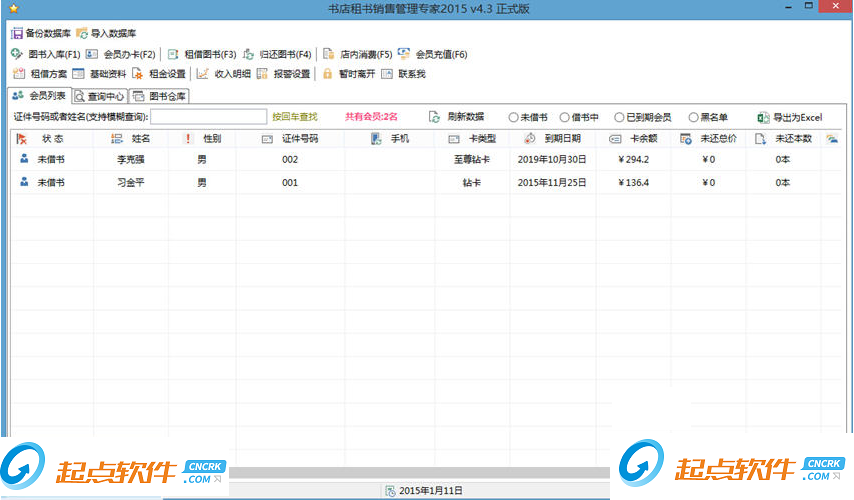
Task: Click the star icon in title bar
Action: tap(14, 8)
